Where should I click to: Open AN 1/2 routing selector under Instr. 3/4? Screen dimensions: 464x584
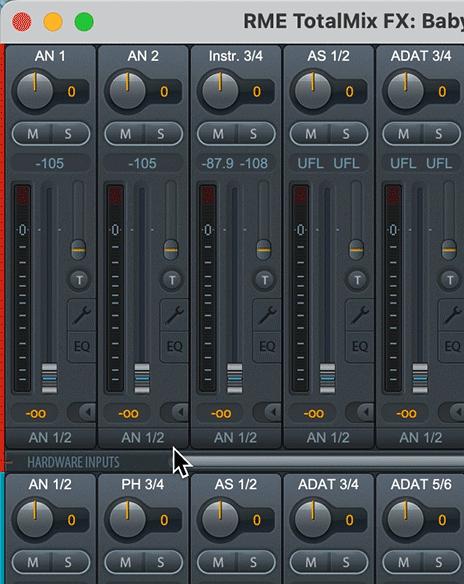[x=236, y=438]
